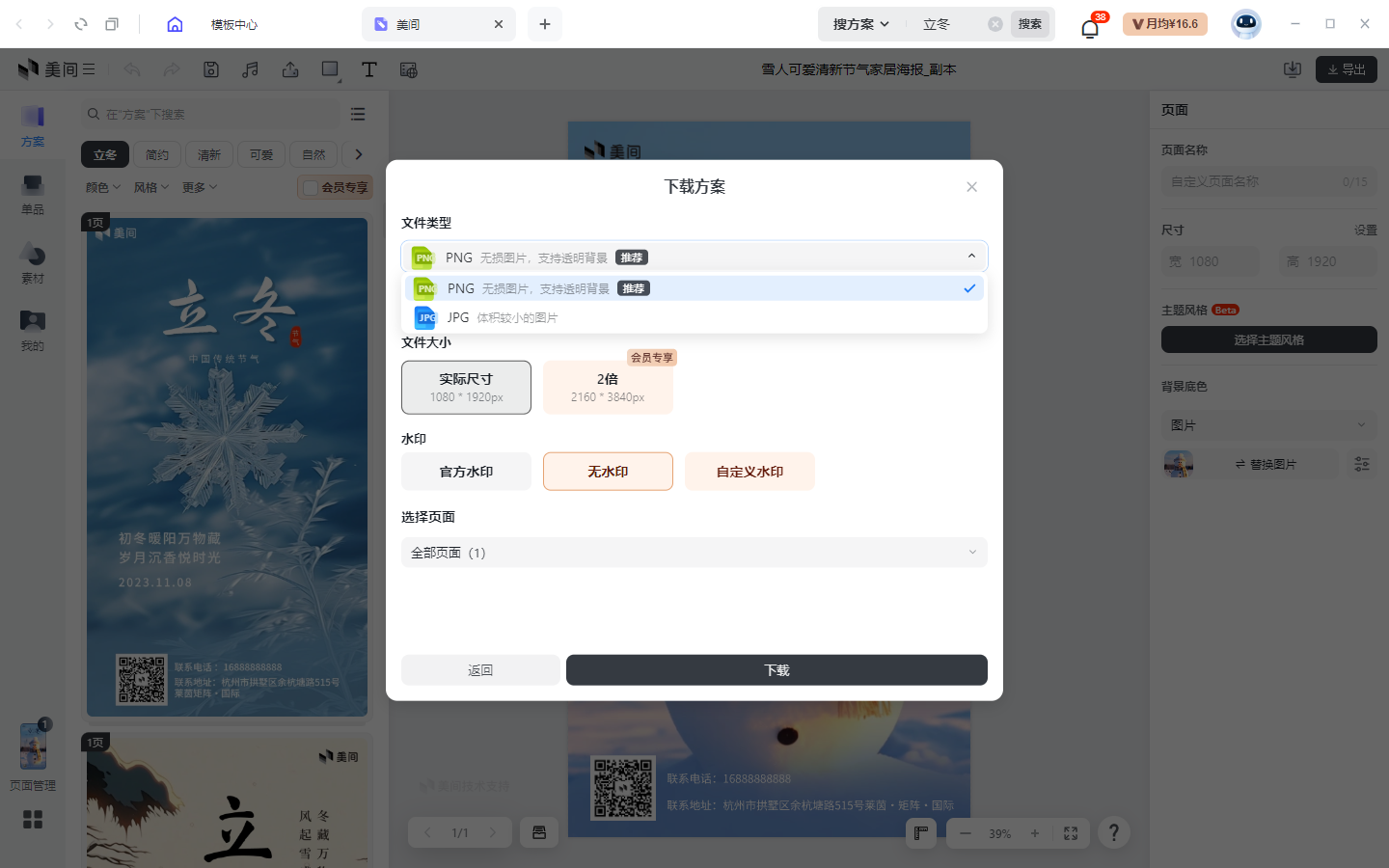1389x868 pixels.
Task: Close the 美间 tab
Action: tap(499, 24)
